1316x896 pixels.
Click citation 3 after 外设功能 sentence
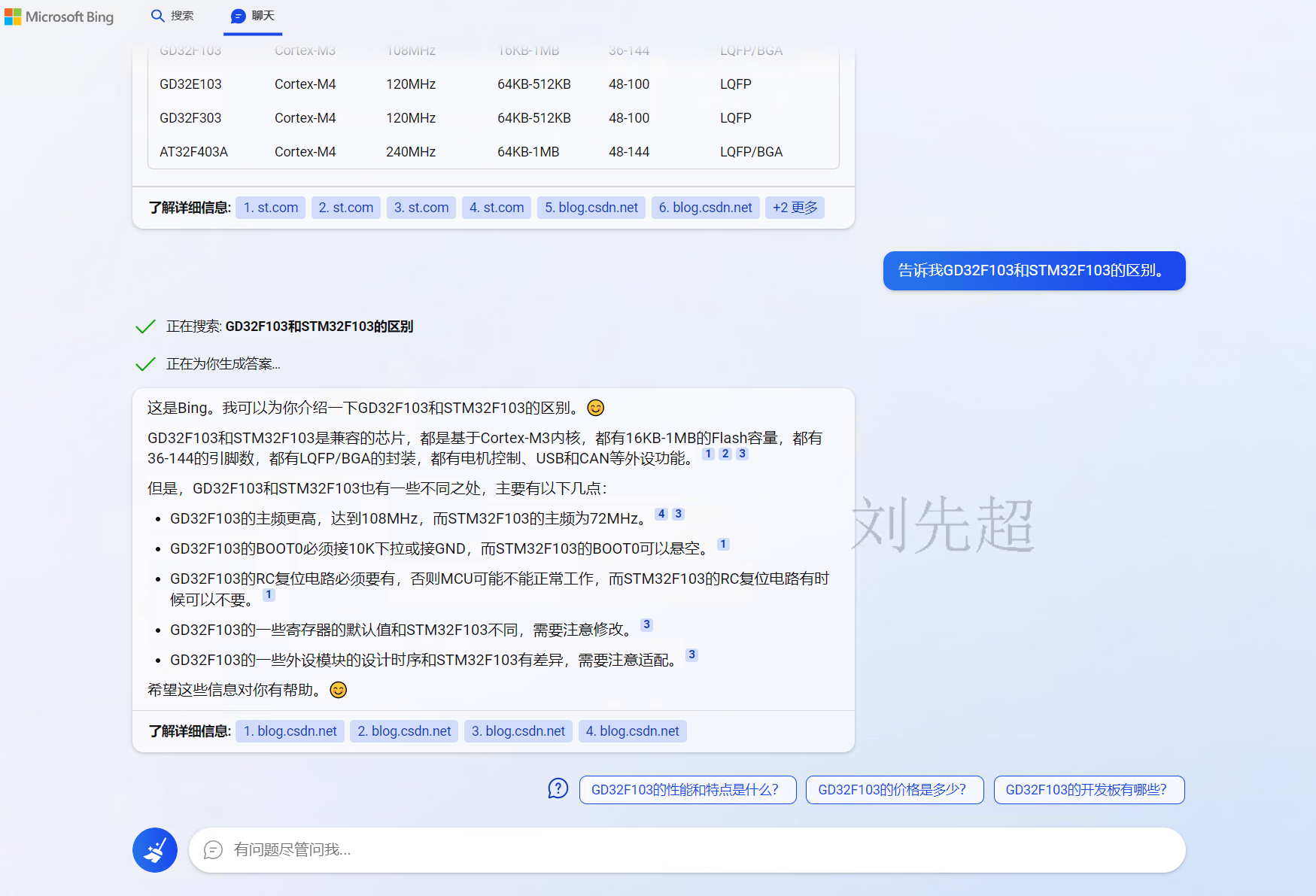pyautogui.click(x=742, y=454)
